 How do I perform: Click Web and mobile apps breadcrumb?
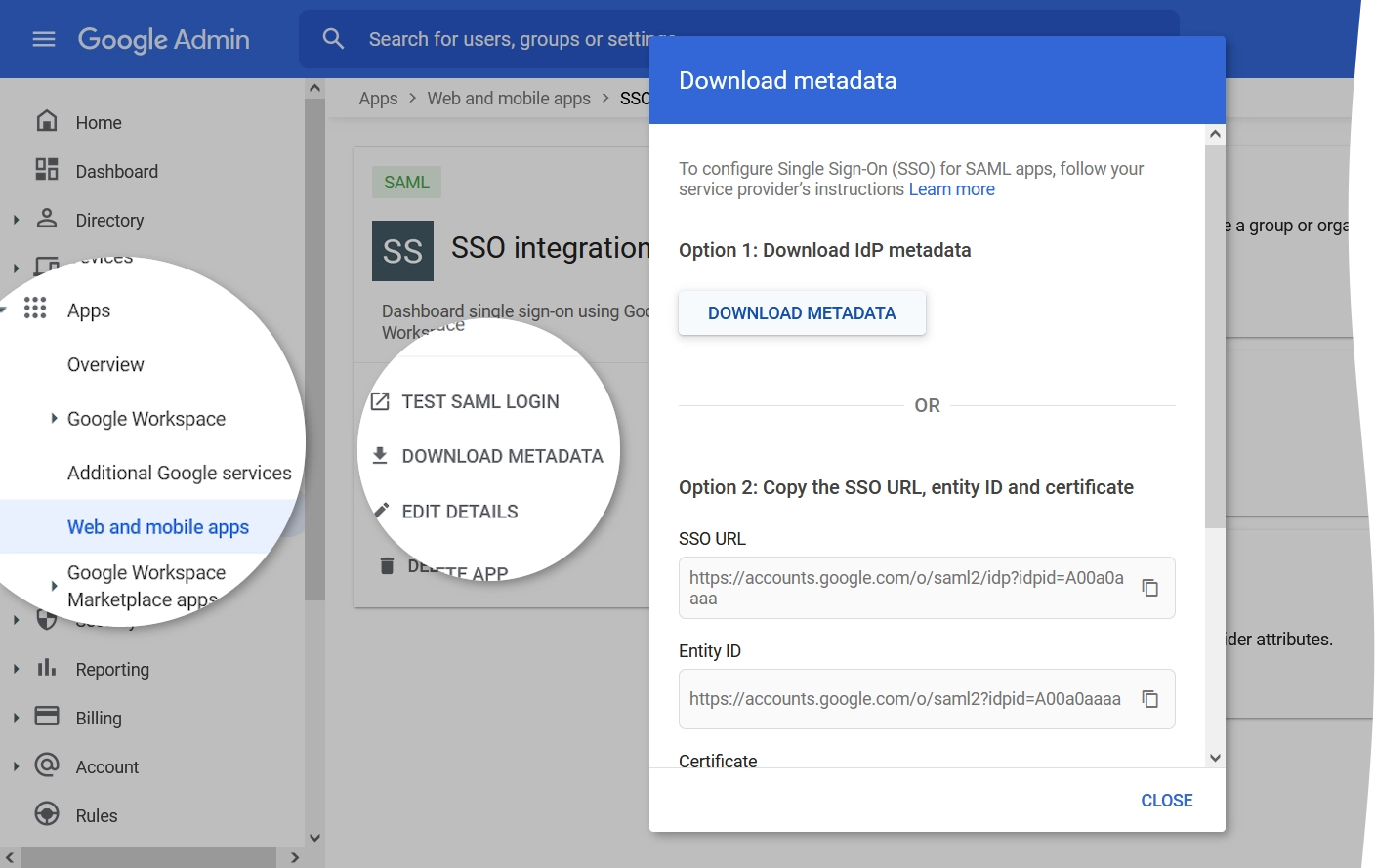point(509,98)
